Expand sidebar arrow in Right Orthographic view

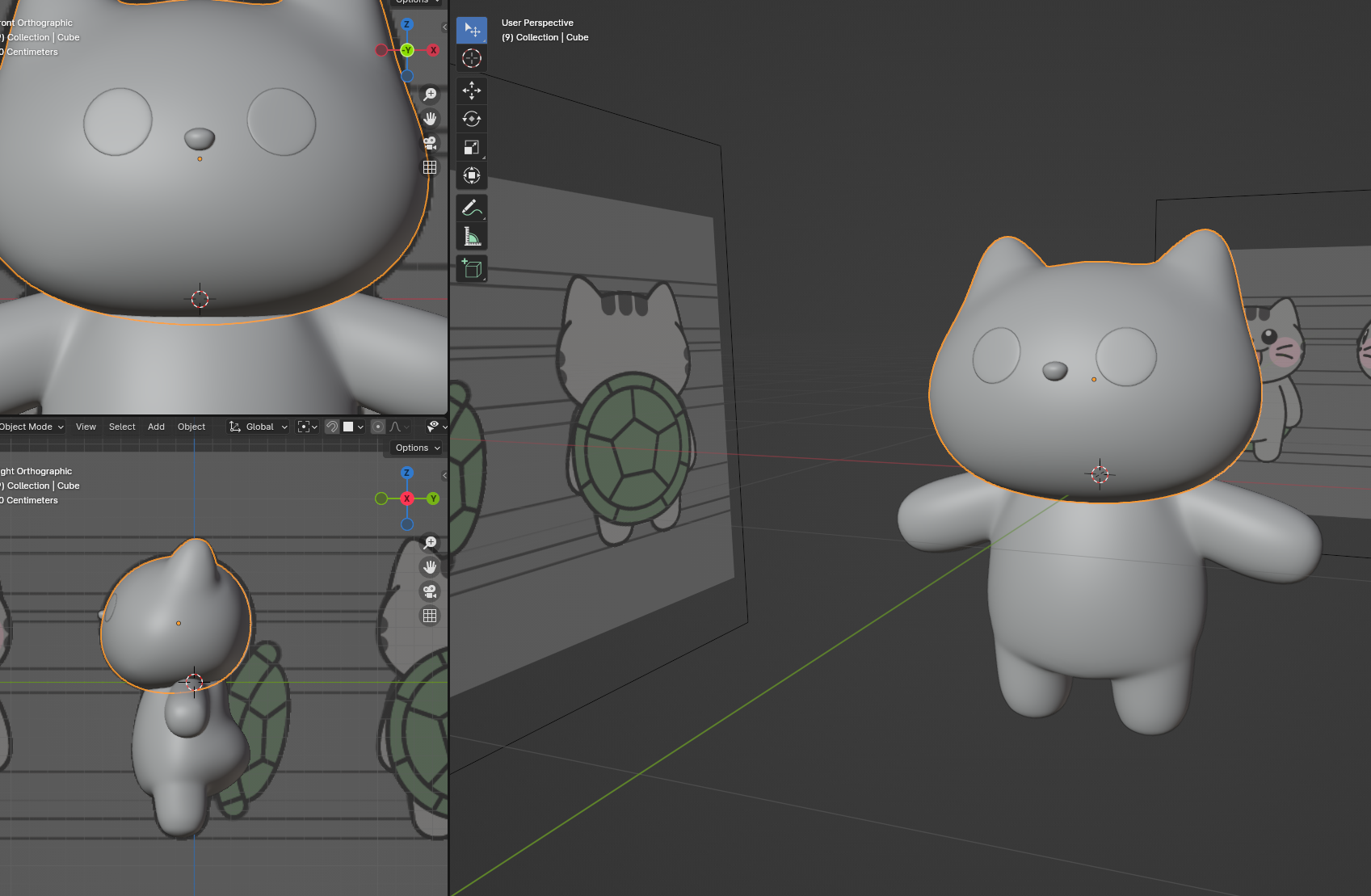[x=444, y=475]
